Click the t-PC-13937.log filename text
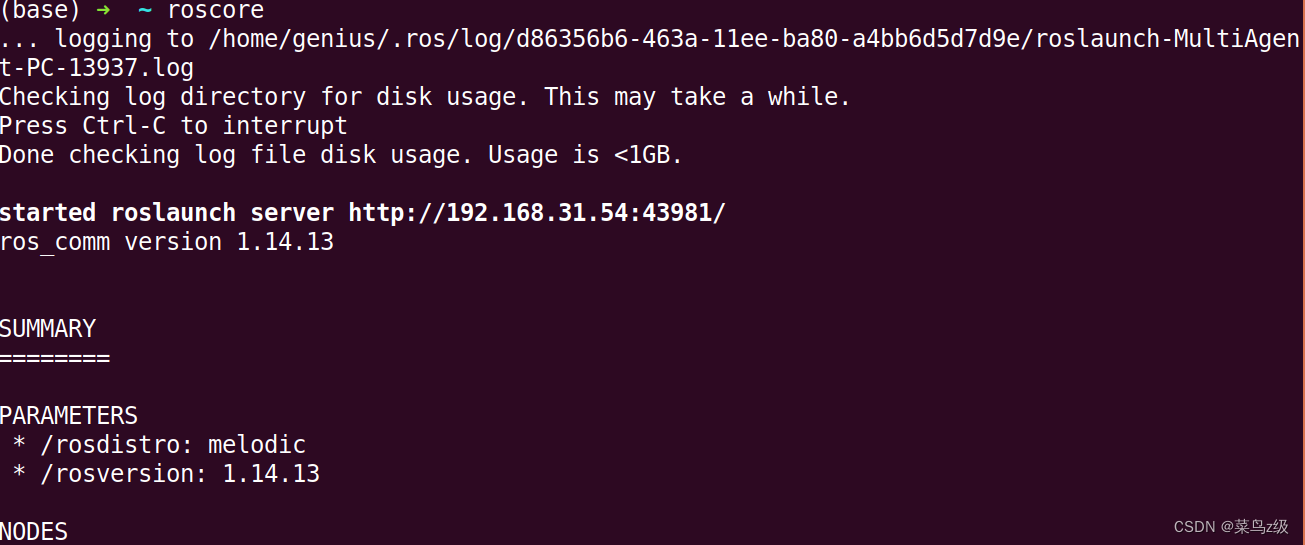1305x545 pixels. tap(97, 69)
